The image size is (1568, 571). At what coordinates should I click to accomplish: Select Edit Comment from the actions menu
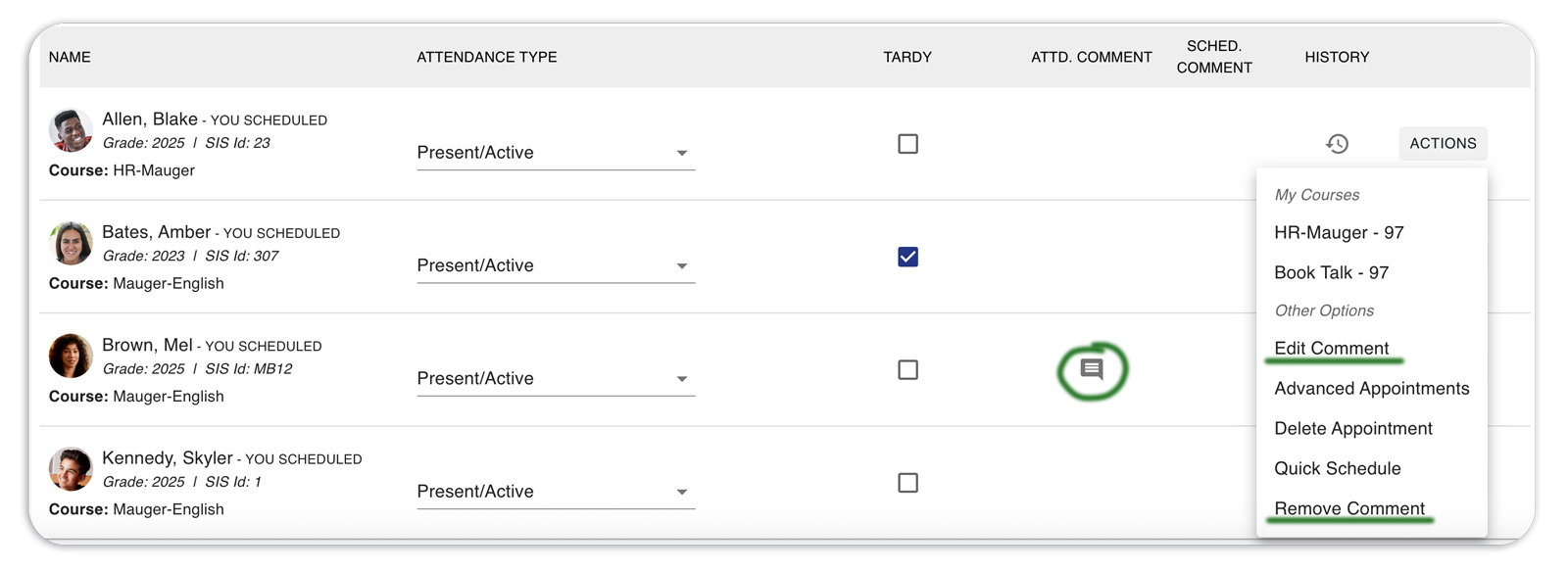point(1331,349)
